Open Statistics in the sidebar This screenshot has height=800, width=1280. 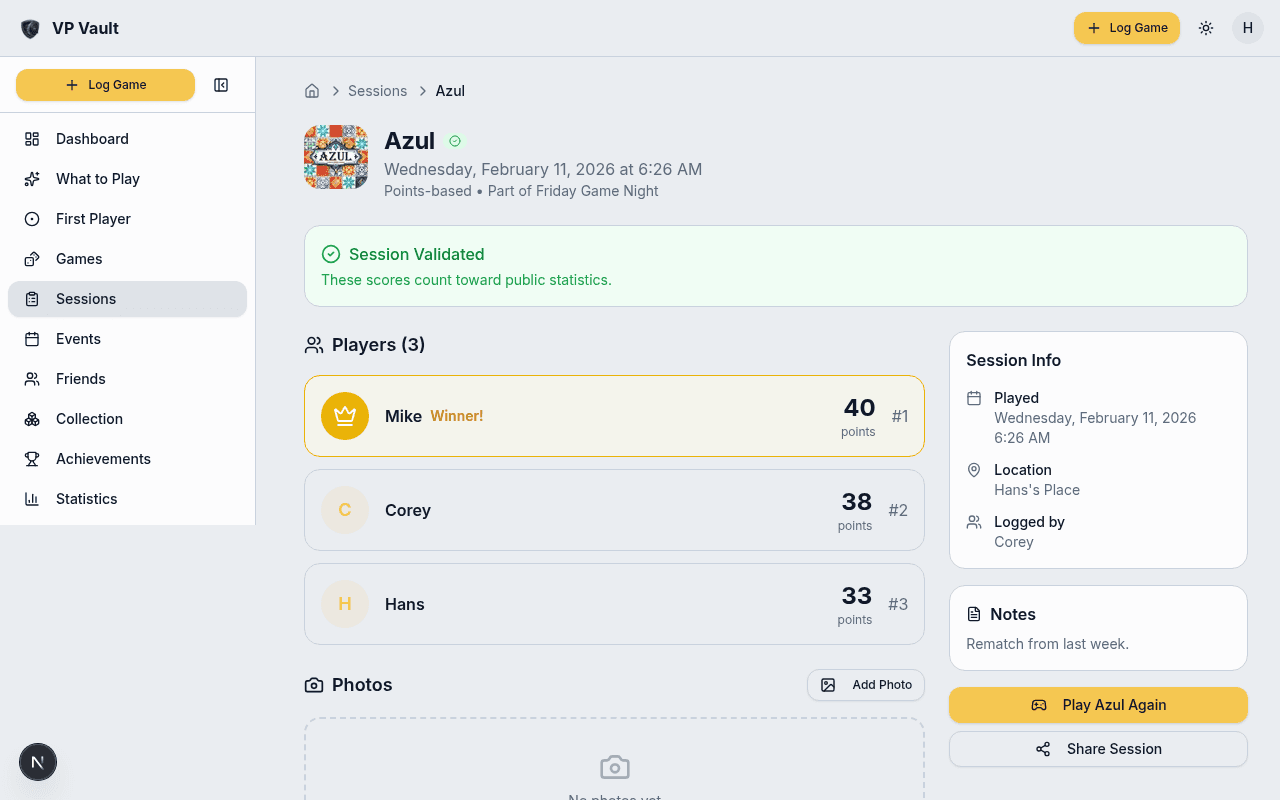[86, 499]
